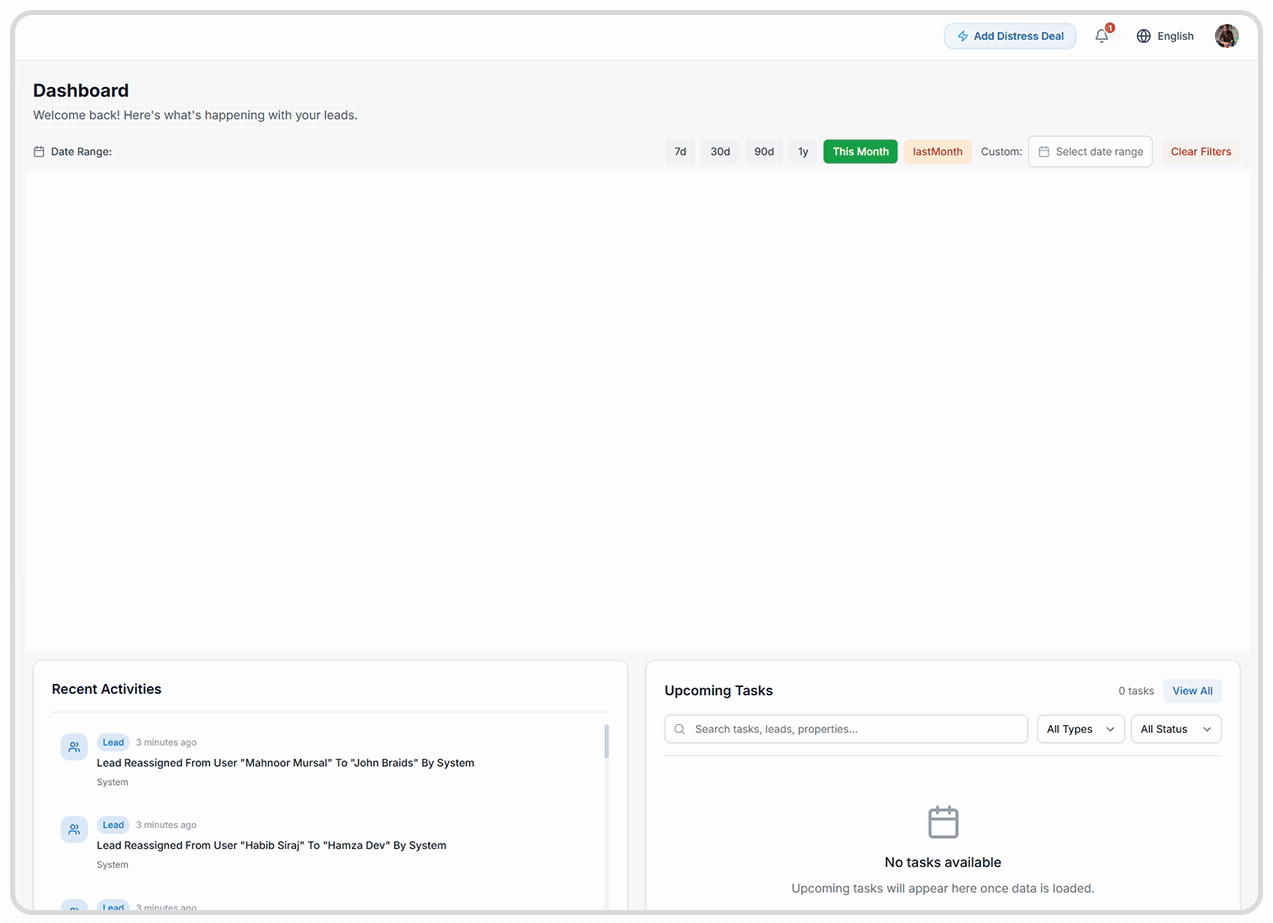Click the calendar icon inside the date range picker

tap(1044, 152)
